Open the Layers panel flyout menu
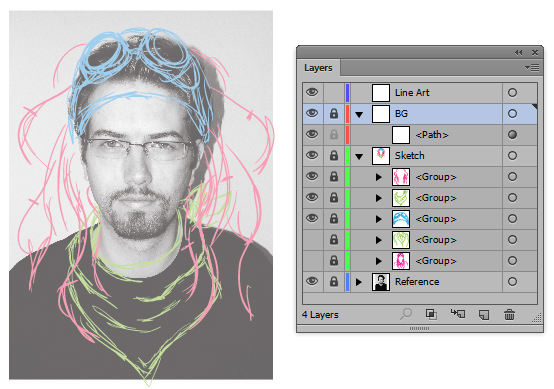554x389 pixels. (532, 67)
